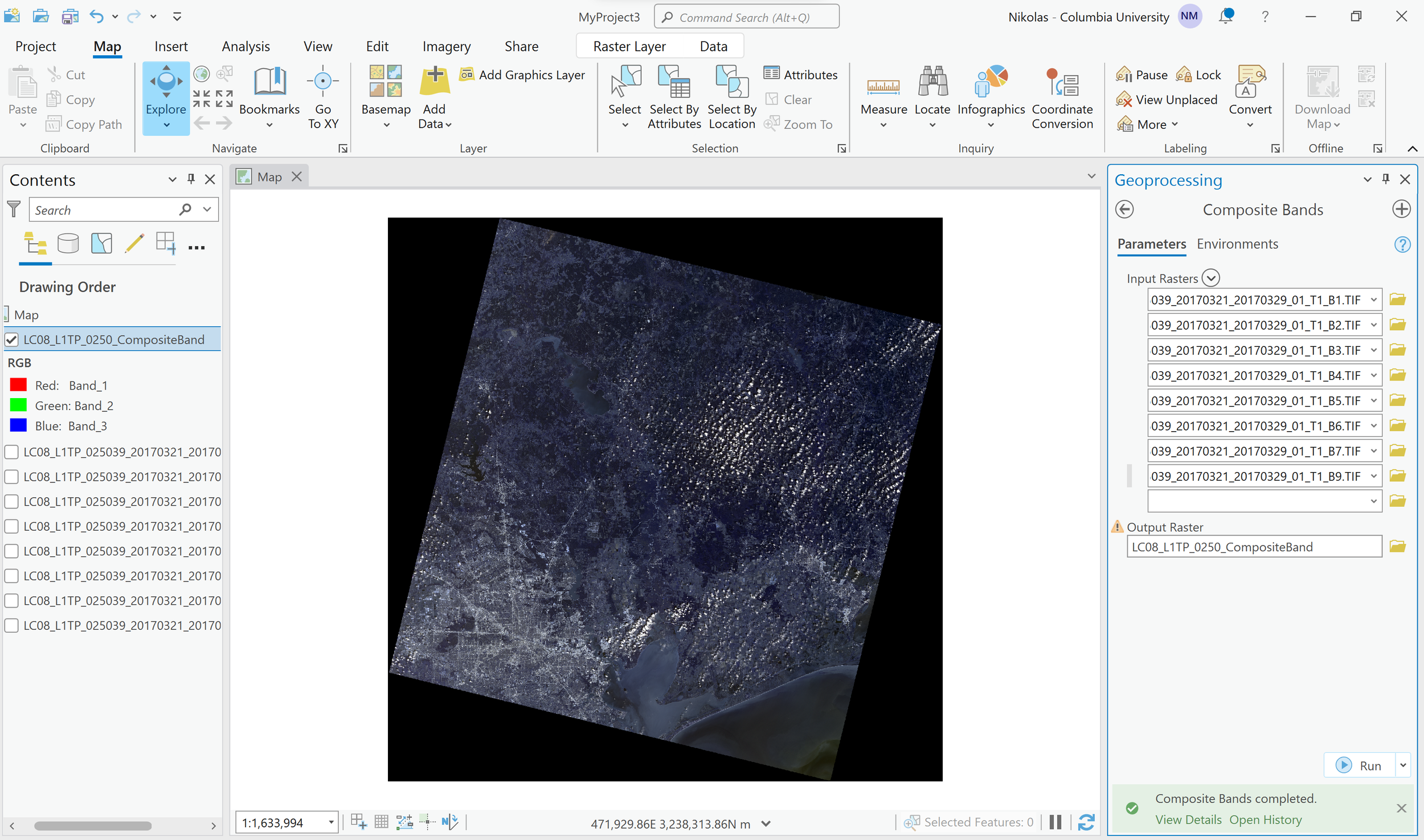Open the Infographics tool

click(991, 97)
